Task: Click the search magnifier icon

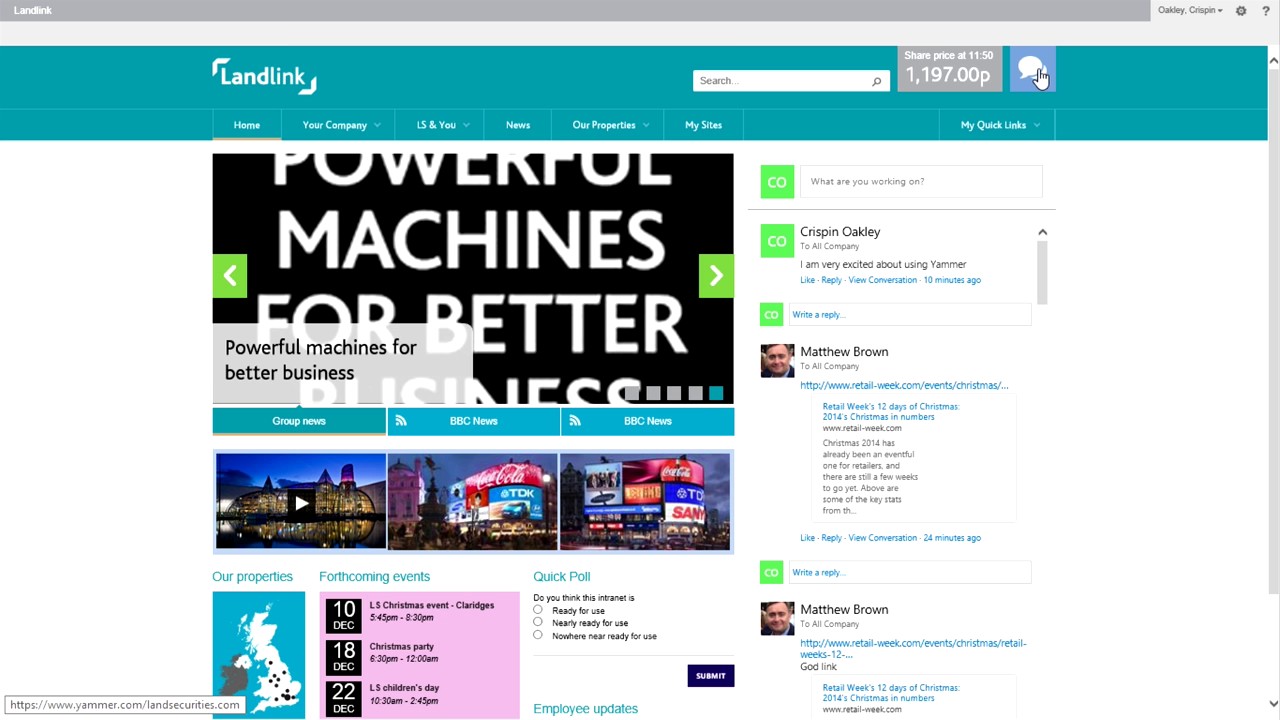Action: coord(877,81)
